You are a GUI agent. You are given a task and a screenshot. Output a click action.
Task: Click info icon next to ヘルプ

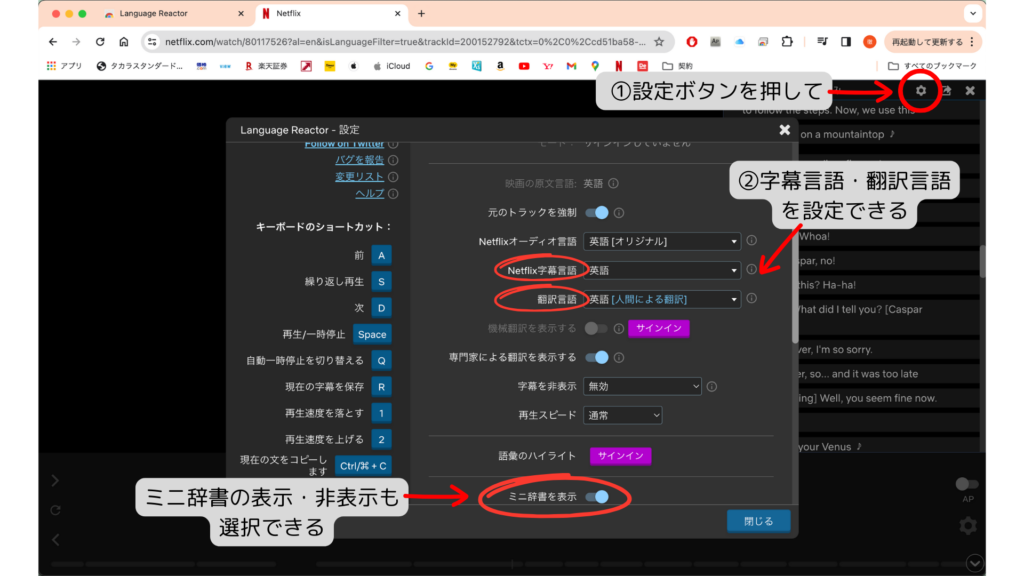[x=393, y=194]
